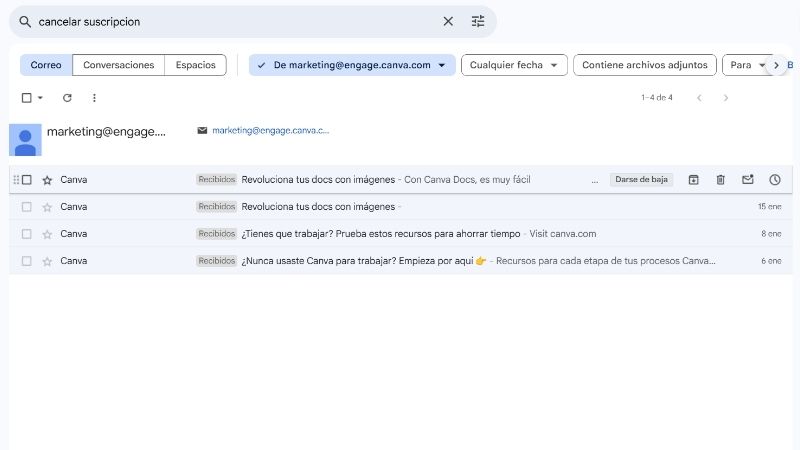Delete the hovered Canva email with the trash icon
Viewport: 800px width, 450px height.
pyautogui.click(x=720, y=180)
